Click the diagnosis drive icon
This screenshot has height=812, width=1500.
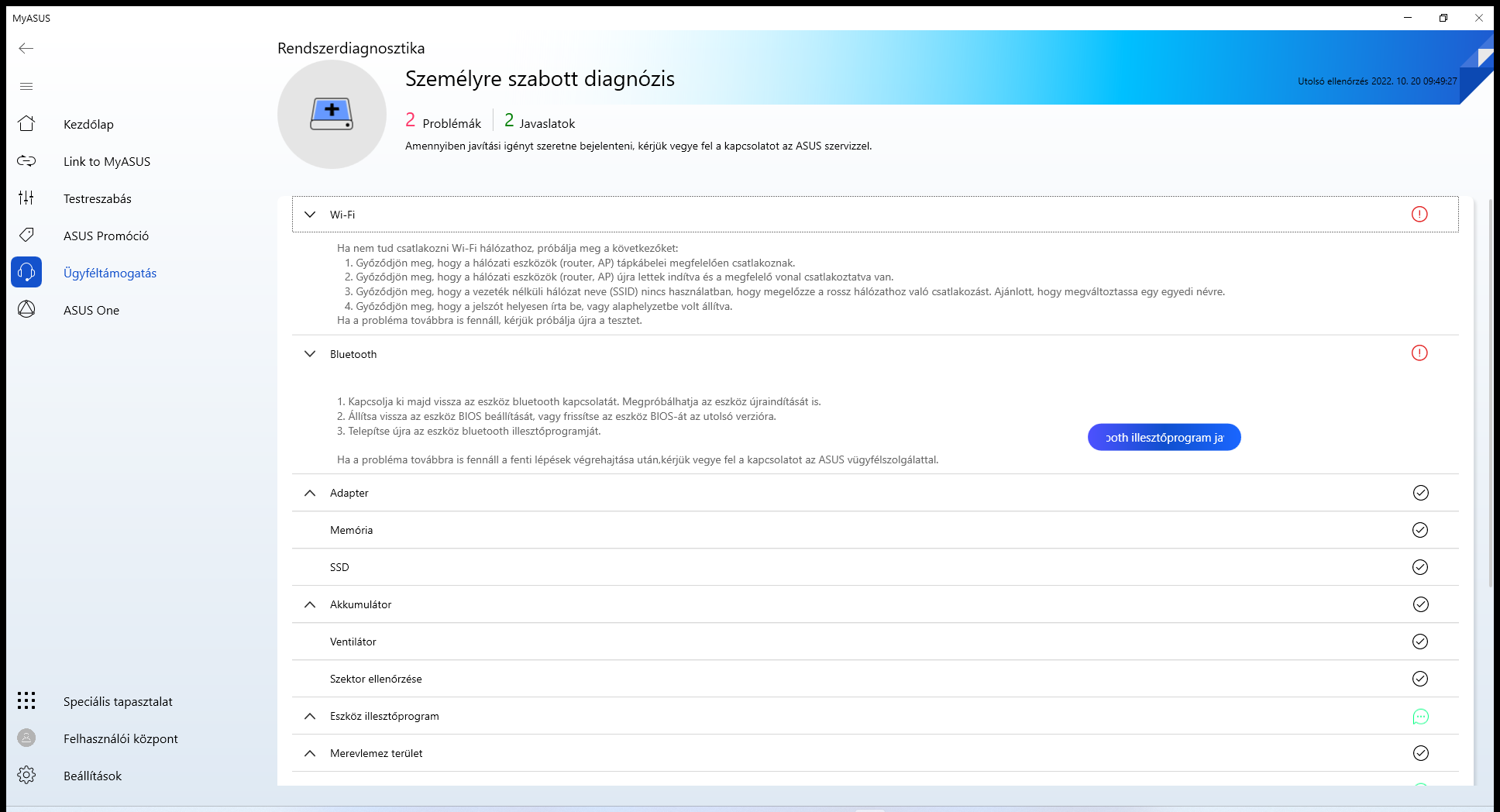332,114
